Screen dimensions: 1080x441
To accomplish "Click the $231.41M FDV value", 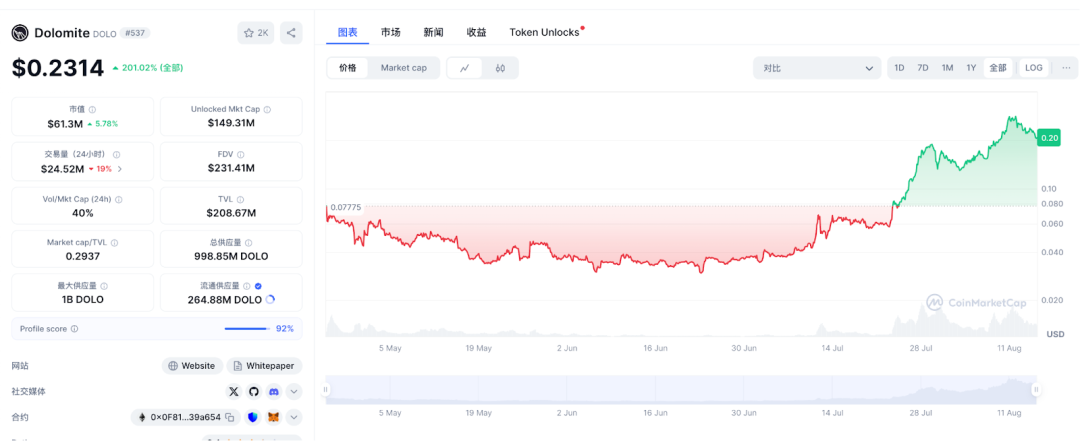I will point(231,168).
